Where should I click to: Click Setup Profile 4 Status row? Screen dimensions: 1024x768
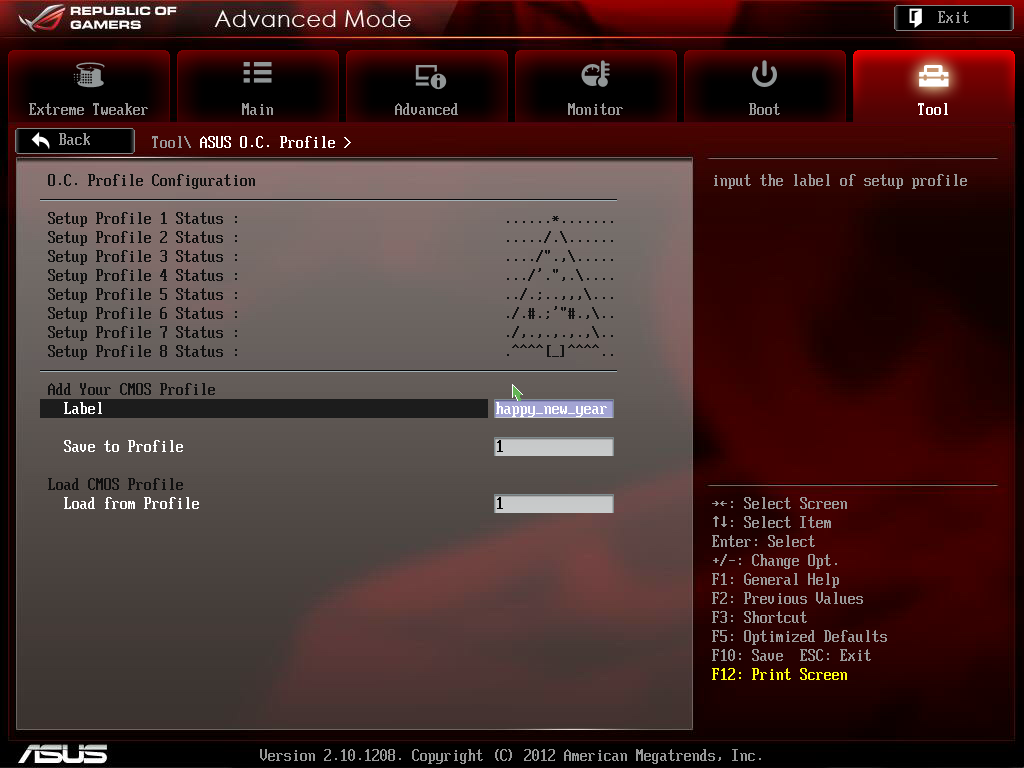tap(330, 276)
